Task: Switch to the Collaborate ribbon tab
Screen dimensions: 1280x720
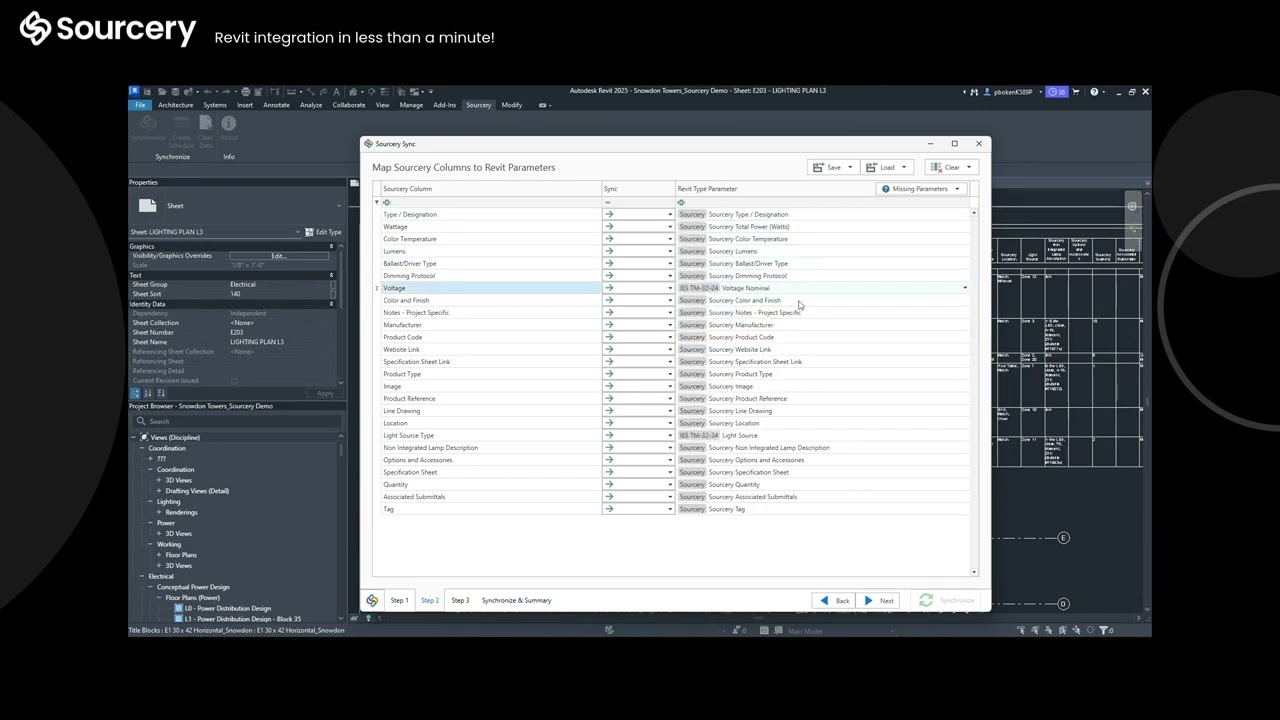Action: pos(349,105)
